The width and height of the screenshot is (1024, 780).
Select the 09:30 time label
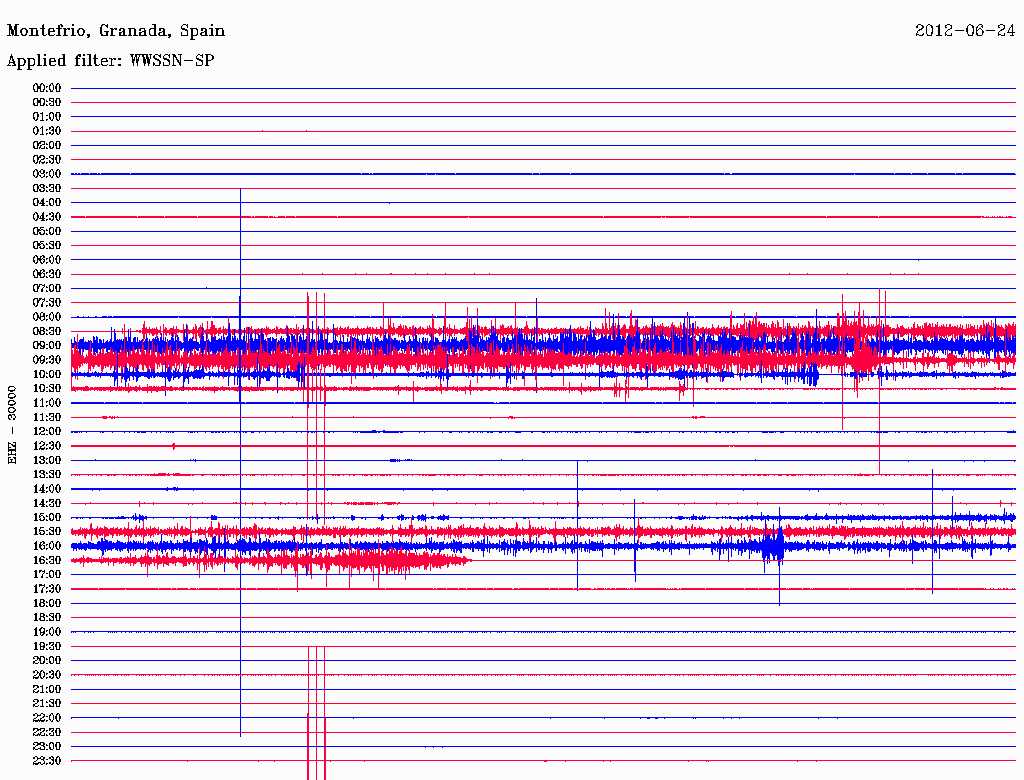pos(46,360)
